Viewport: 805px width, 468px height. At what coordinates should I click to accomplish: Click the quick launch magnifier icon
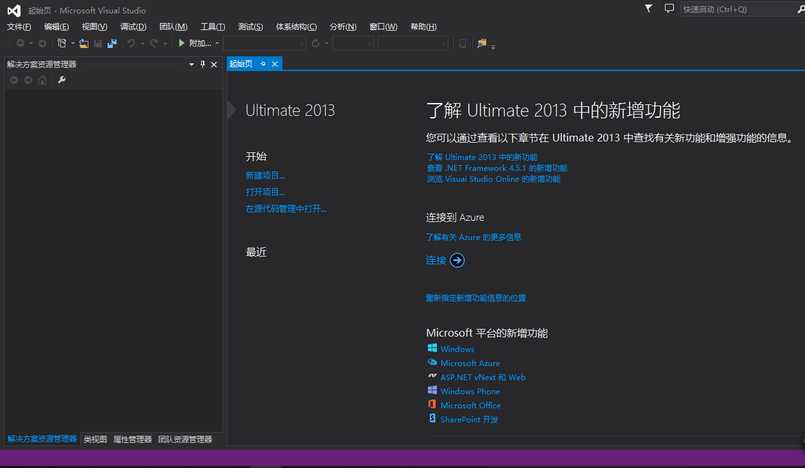pyautogui.click(x=800, y=9)
